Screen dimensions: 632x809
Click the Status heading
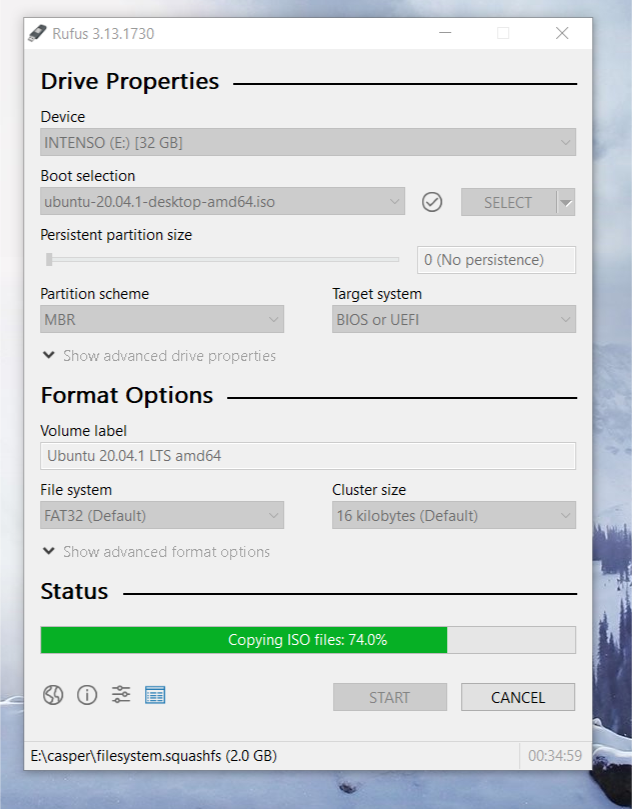(74, 591)
